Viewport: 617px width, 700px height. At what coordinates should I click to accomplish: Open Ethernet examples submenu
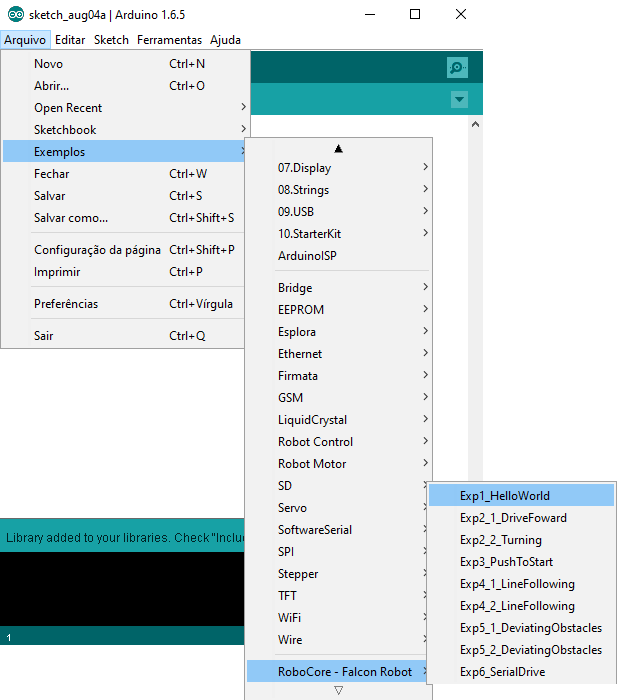pos(339,354)
